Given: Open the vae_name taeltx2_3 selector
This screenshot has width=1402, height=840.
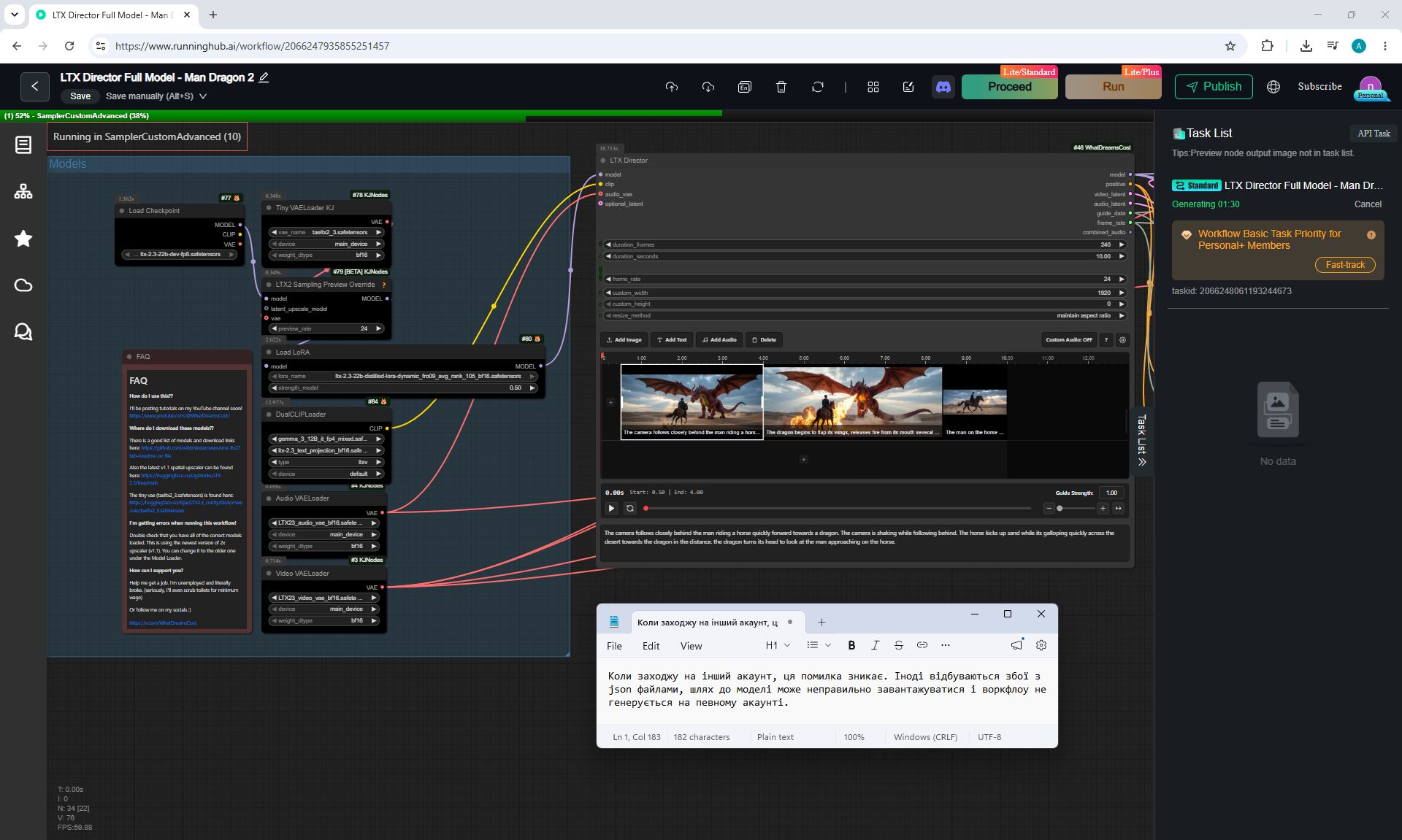Looking at the screenshot, I should tap(327, 233).
